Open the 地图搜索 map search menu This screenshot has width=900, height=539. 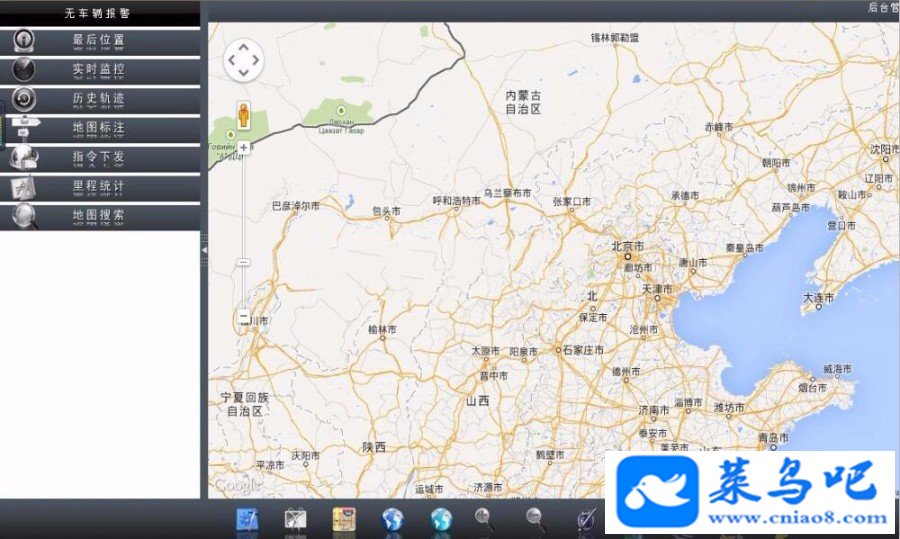(100, 216)
